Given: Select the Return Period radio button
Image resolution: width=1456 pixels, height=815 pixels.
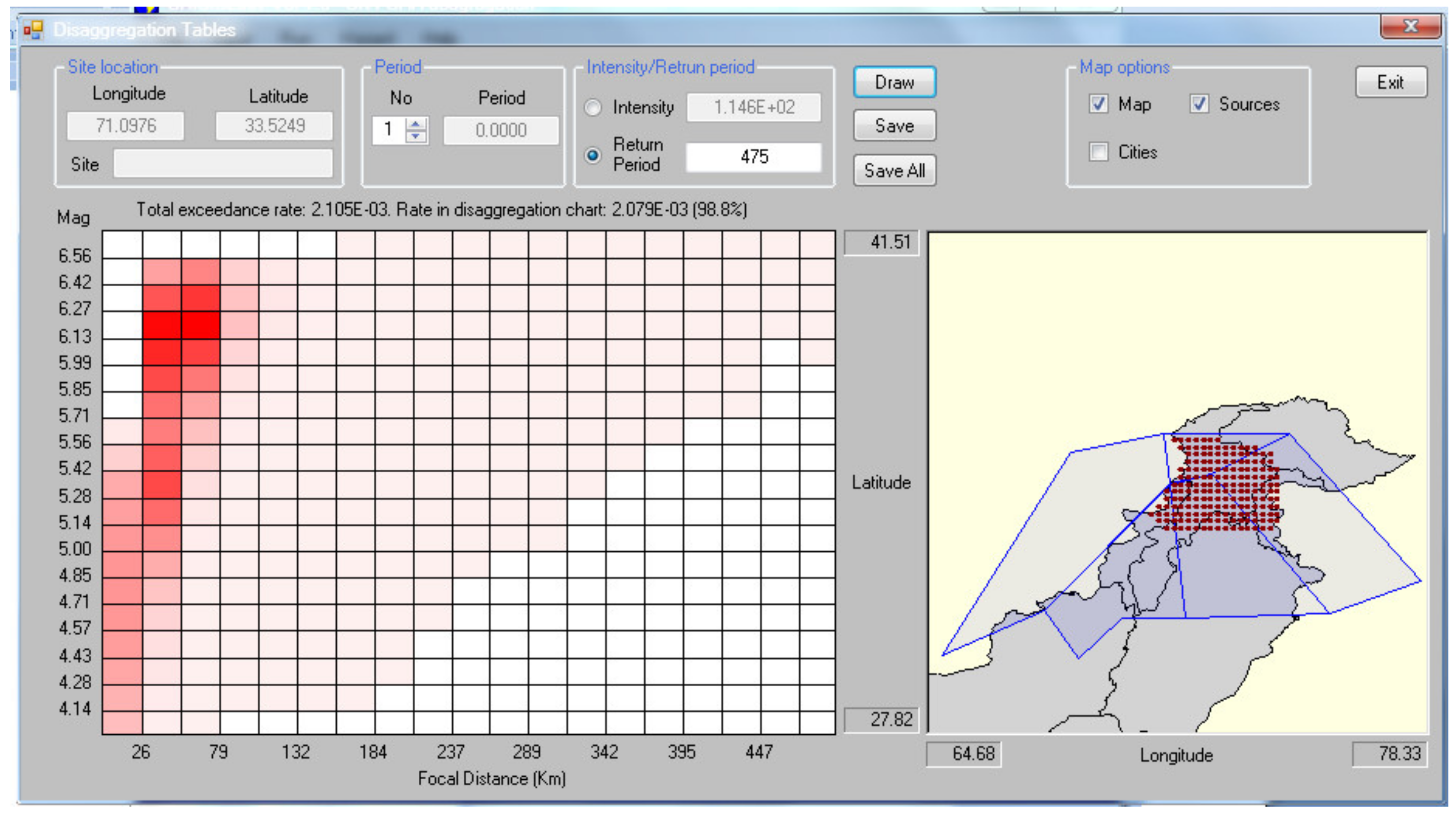Looking at the screenshot, I should (x=593, y=155).
